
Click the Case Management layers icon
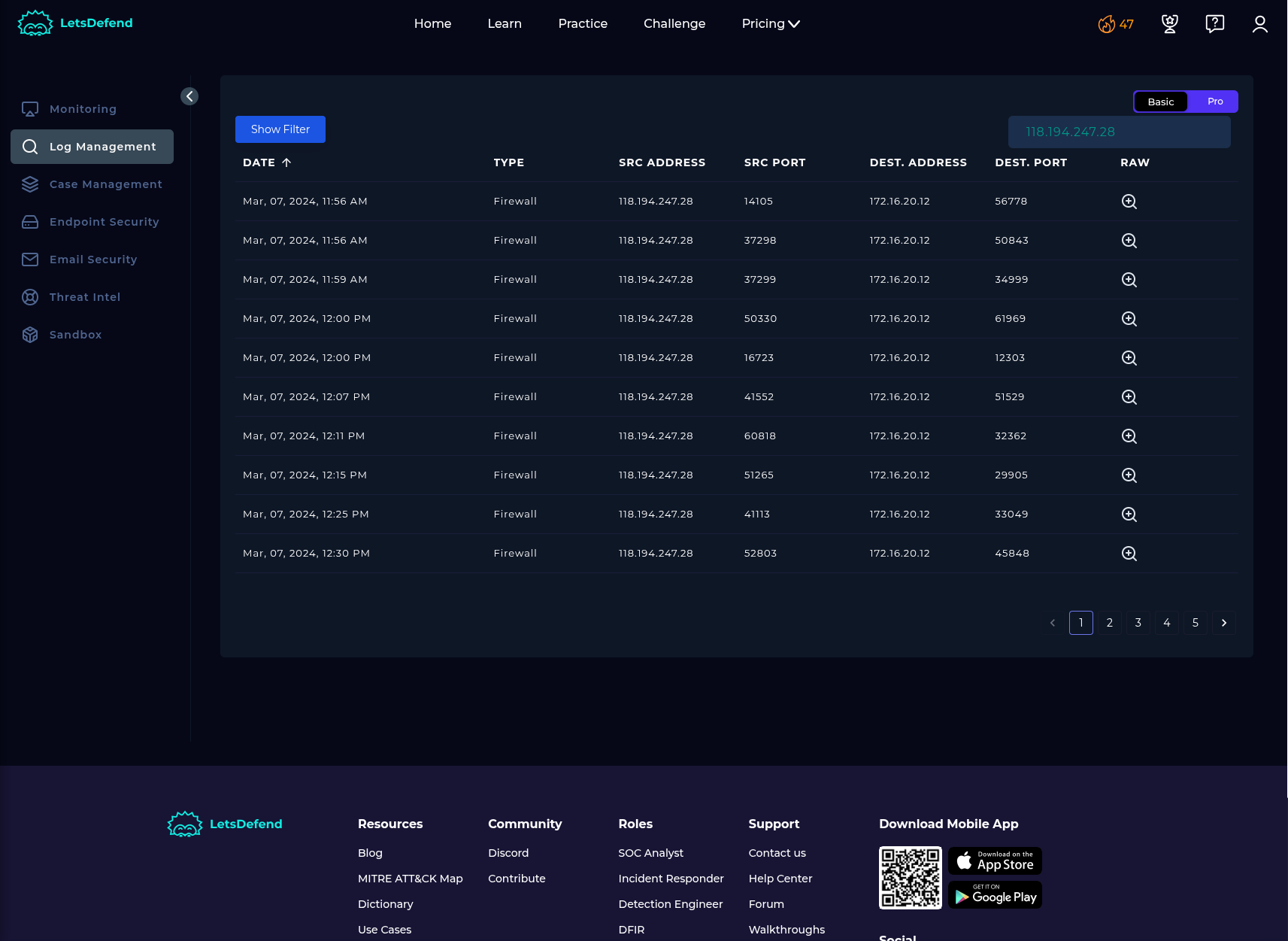tap(30, 184)
